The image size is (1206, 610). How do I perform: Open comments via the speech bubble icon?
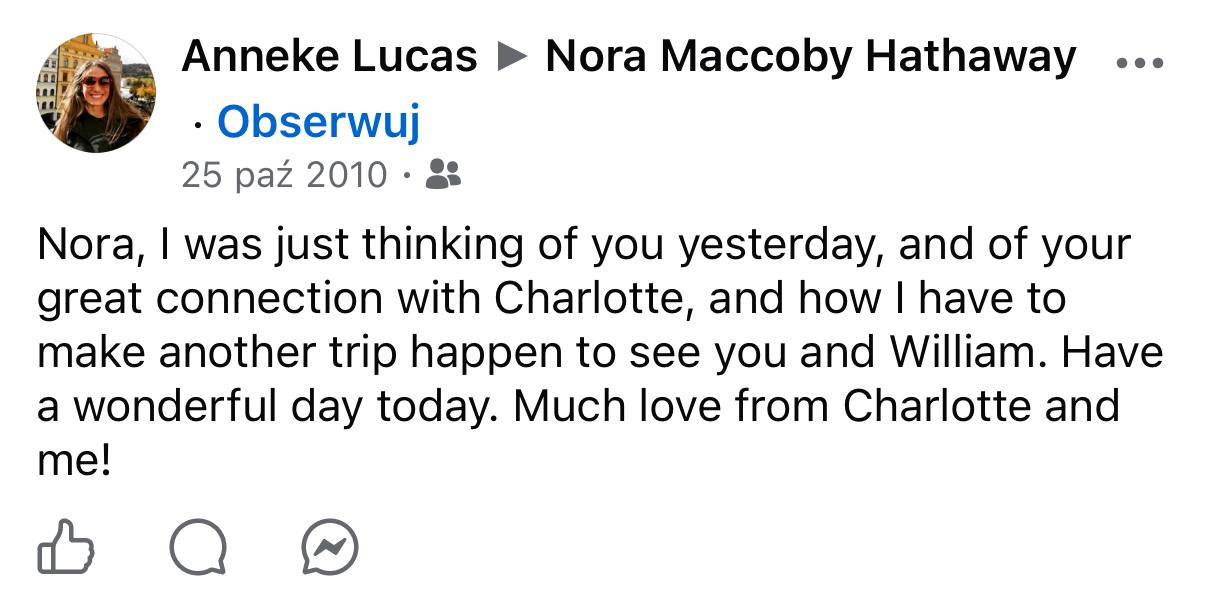click(x=198, y=546)
